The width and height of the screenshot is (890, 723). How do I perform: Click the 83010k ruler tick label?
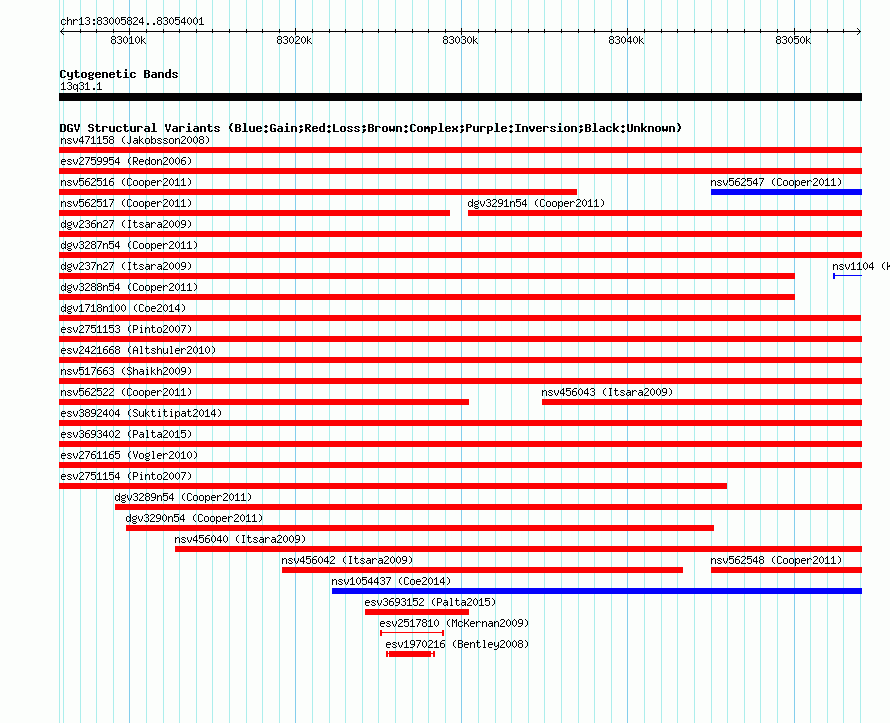tap(128, 40)
